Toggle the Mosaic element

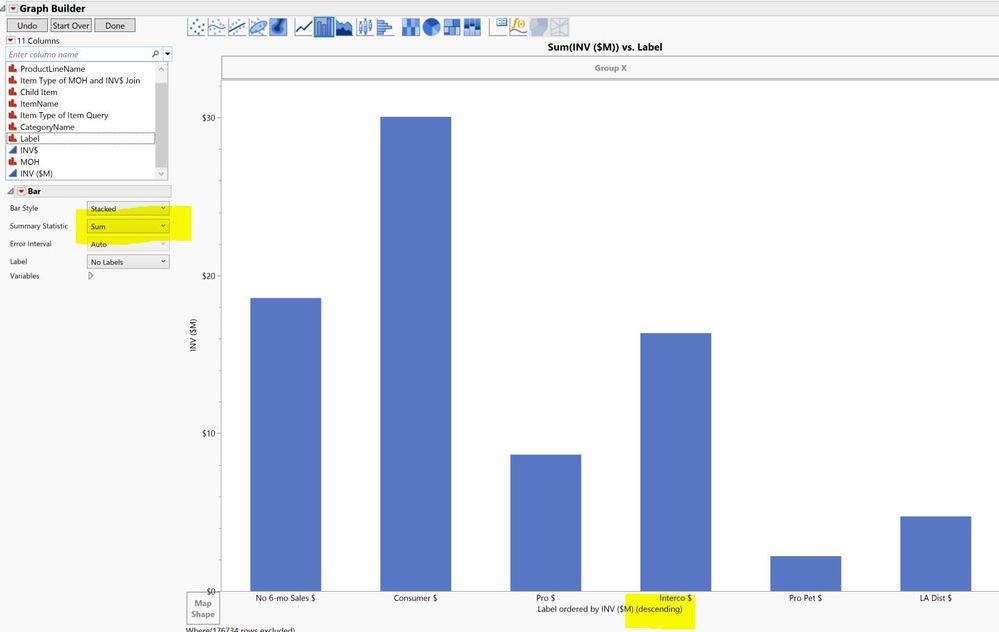tap(471, 27)
